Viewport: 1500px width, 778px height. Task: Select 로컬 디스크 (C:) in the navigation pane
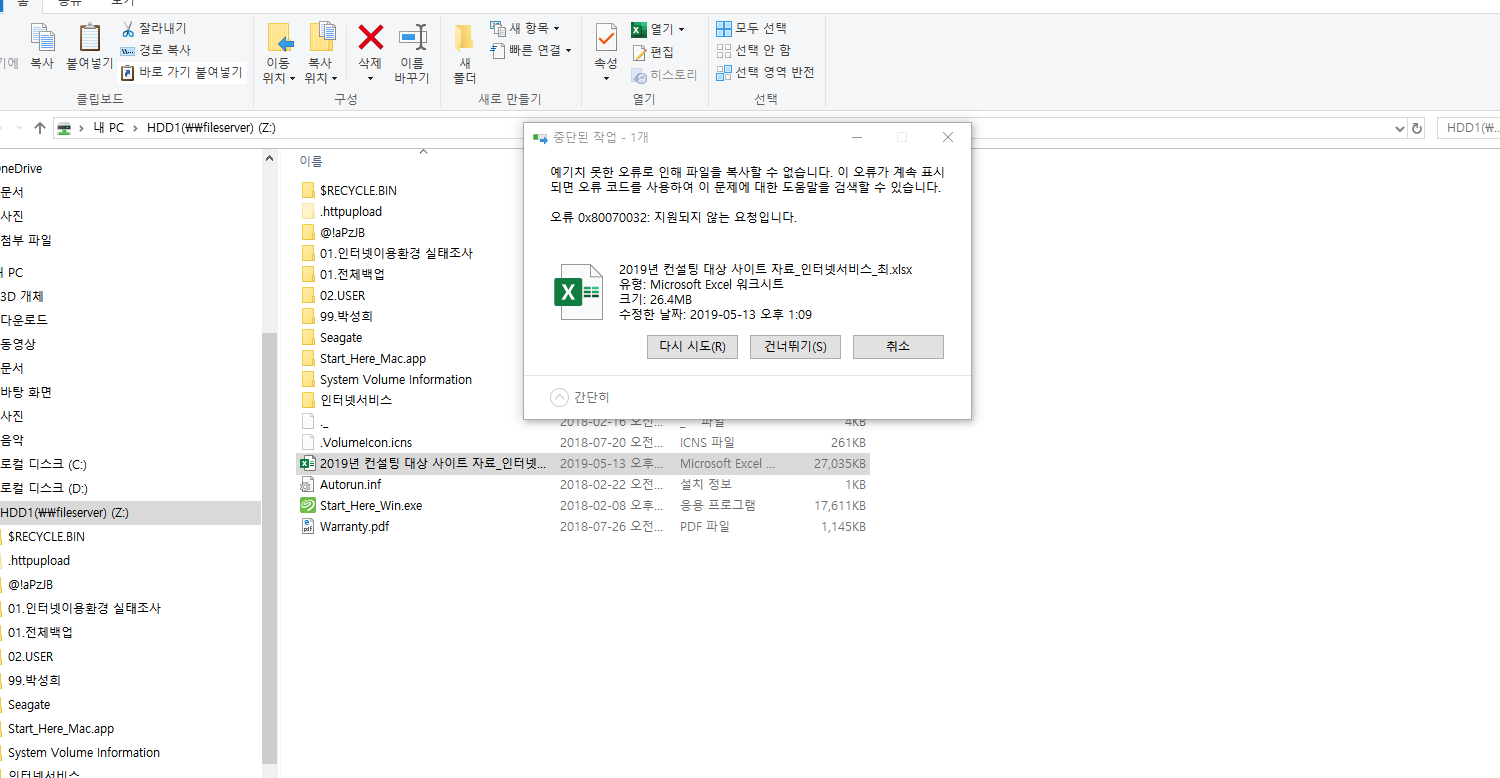[43, 464]
